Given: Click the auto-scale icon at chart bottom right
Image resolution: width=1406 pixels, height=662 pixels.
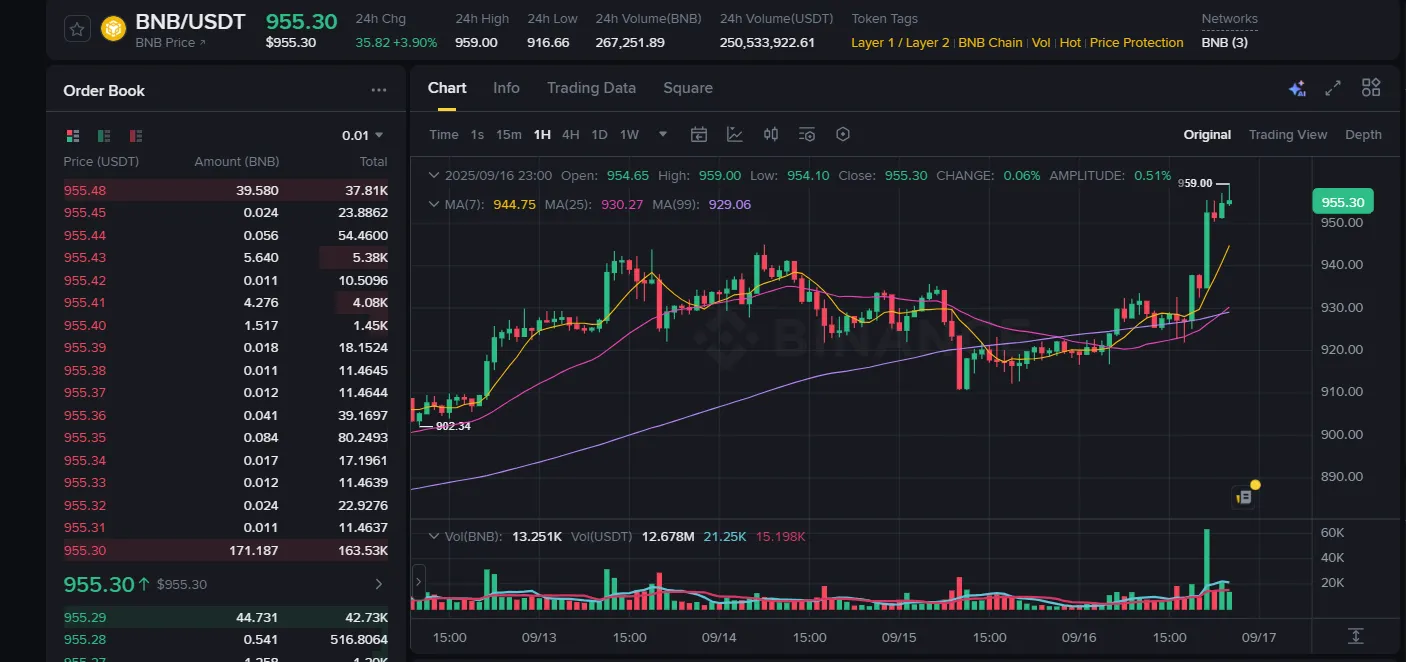Looking at the screenshot, I should click(x=1355, y=636).
